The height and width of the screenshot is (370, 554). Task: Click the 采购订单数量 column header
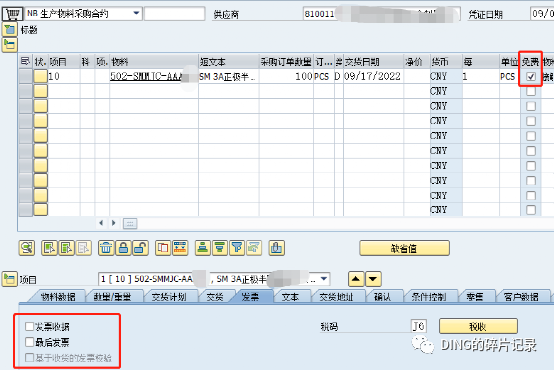tap(286, 62)
